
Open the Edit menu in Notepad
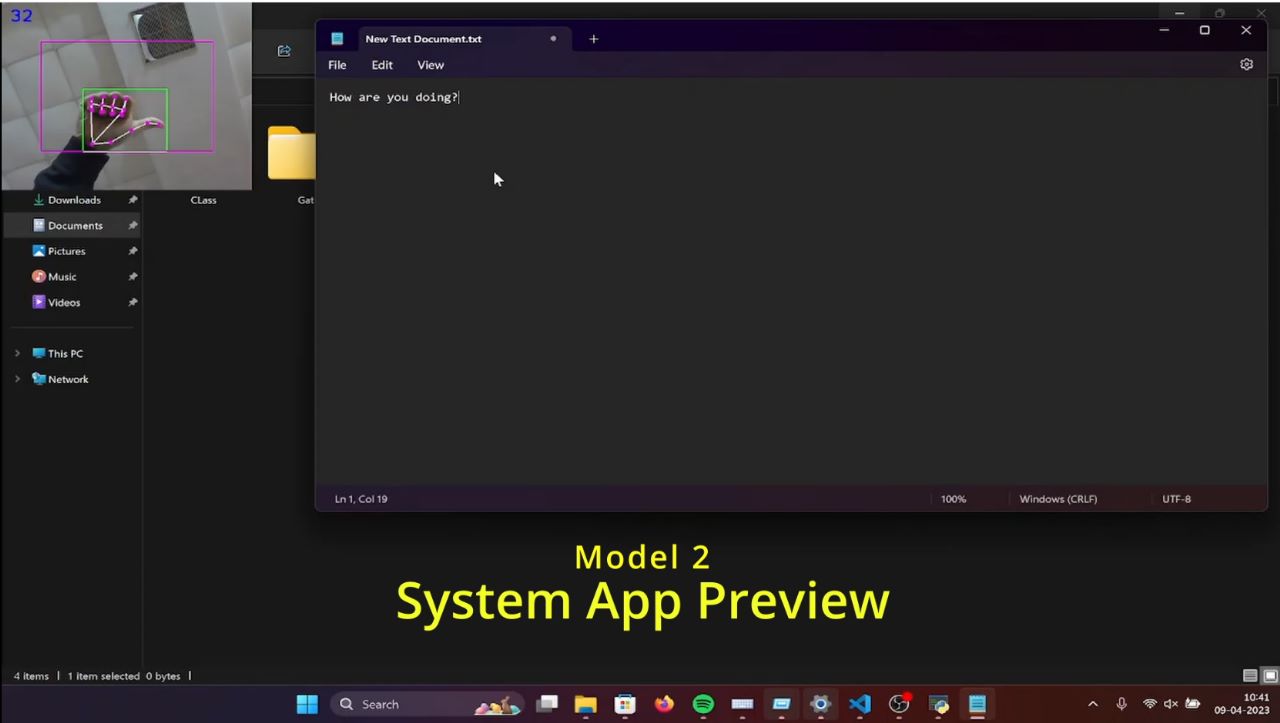[382, 65]
